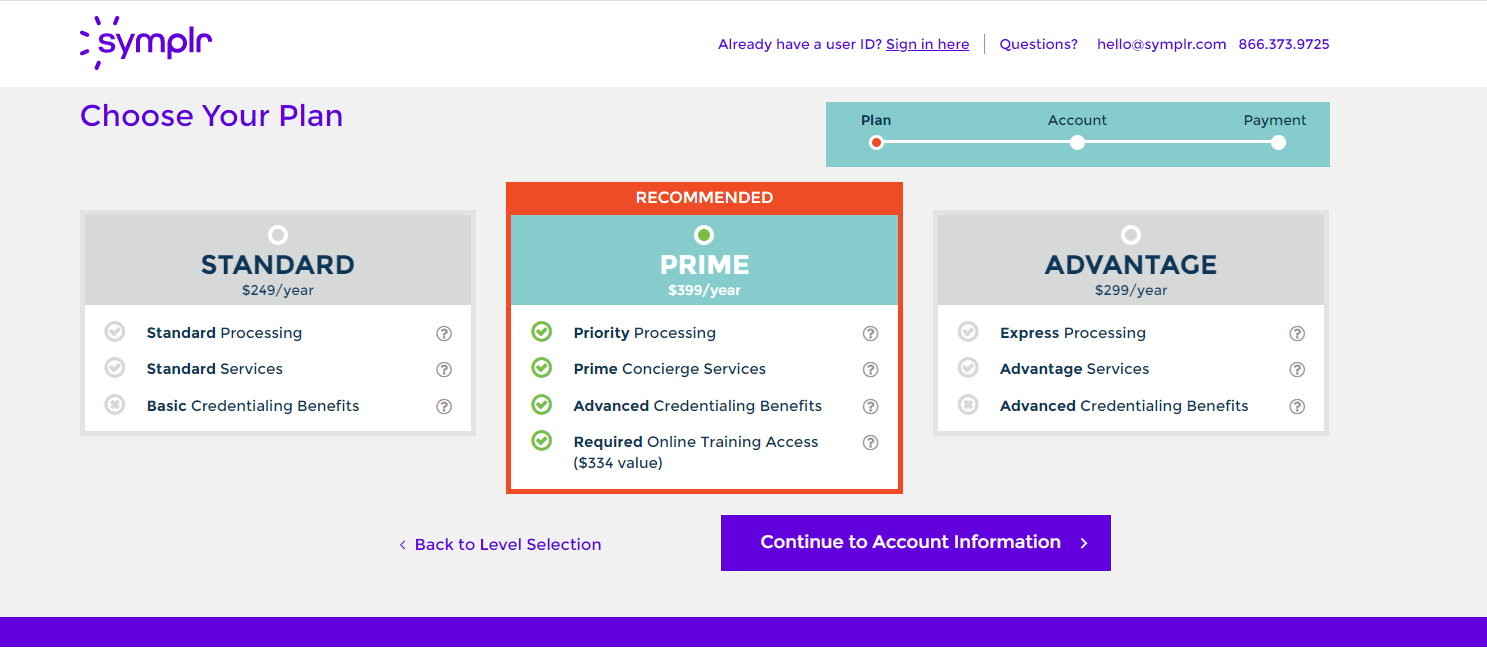
Task: Open help for Standard Services
Action: tap(444, 370)
